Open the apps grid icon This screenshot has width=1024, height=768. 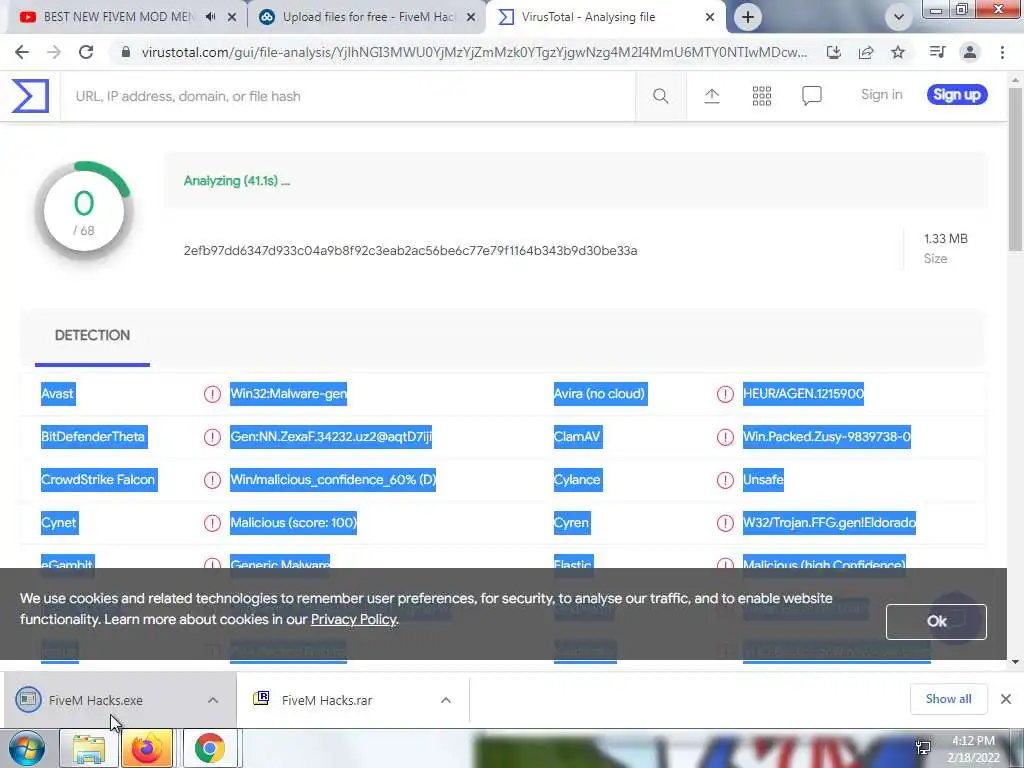pyautogui.click(x=761, y=96)
